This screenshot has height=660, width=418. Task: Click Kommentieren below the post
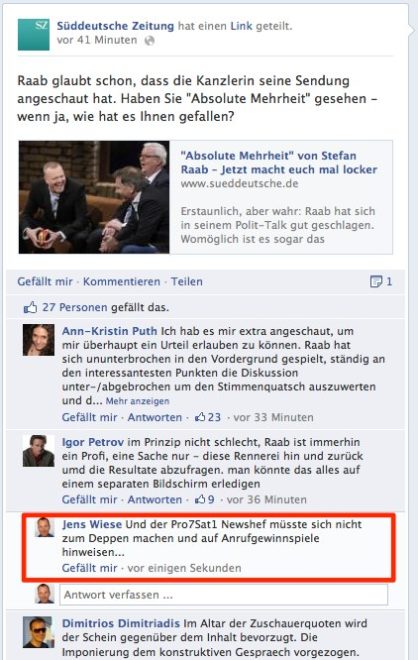coord(122,282)
